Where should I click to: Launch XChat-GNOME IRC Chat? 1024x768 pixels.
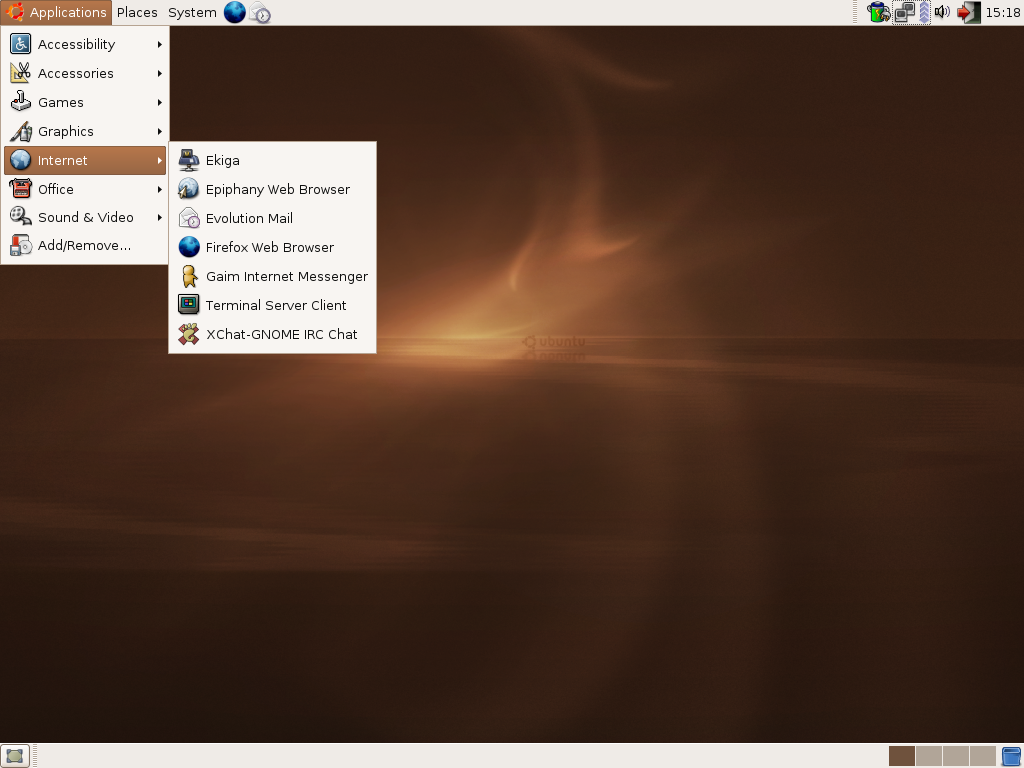point(272,334)
